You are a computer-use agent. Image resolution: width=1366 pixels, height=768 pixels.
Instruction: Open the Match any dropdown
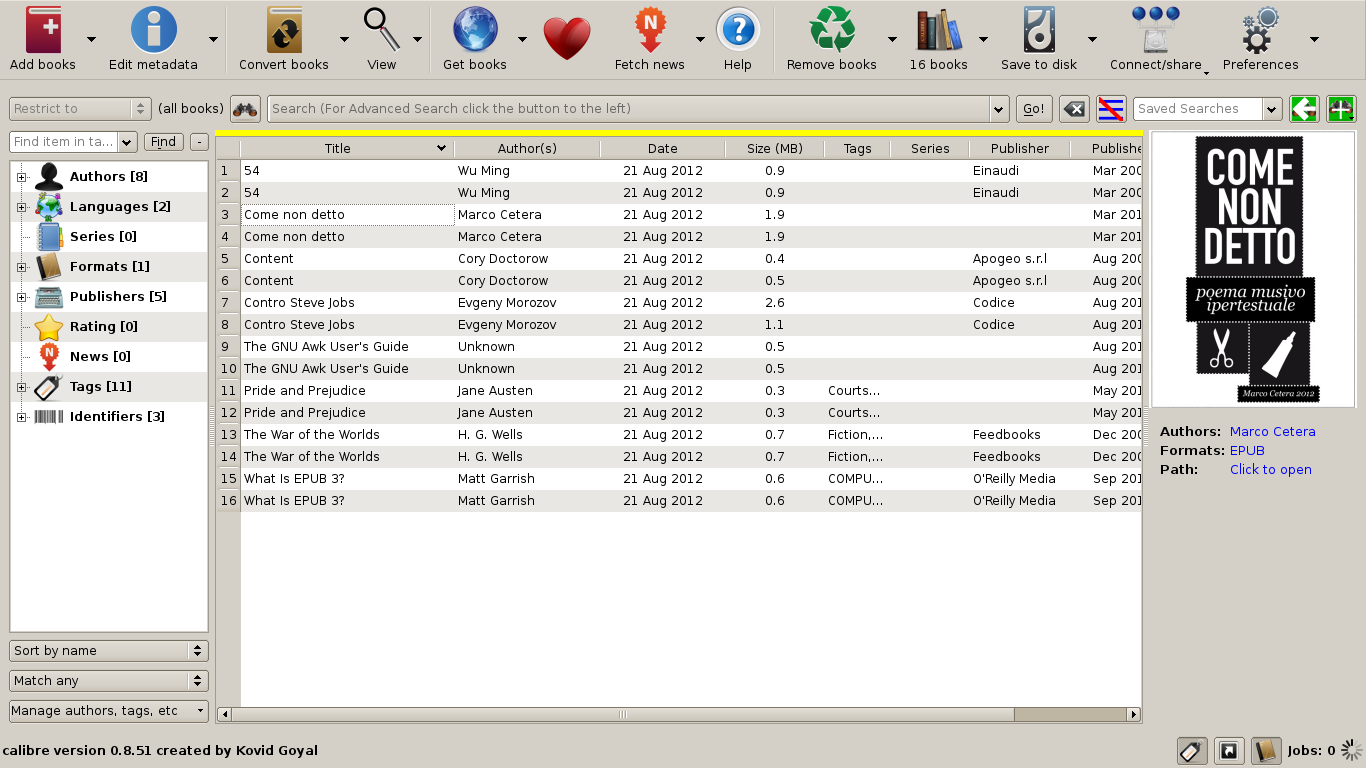(109, 681)
